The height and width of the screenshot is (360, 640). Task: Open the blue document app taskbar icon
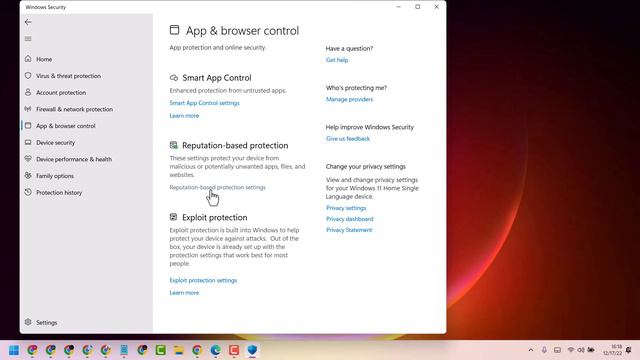coord(124,350)
